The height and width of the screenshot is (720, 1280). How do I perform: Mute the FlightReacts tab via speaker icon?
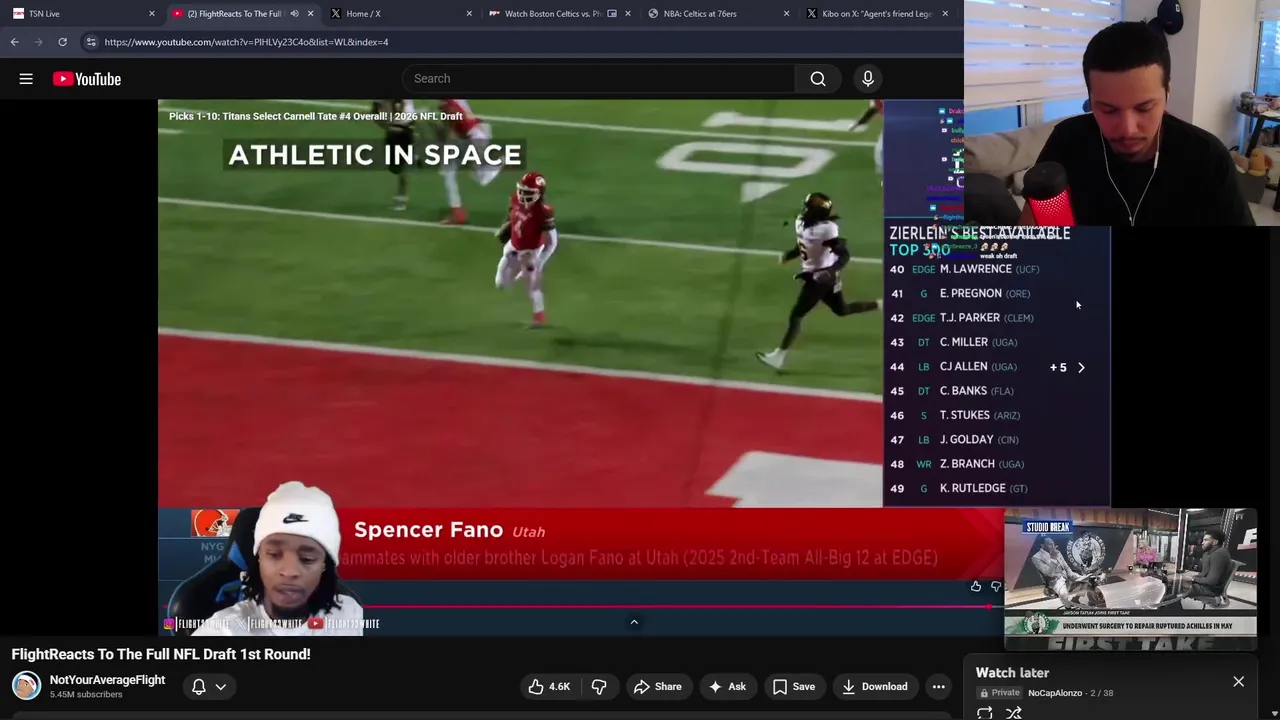click(294, 14)
